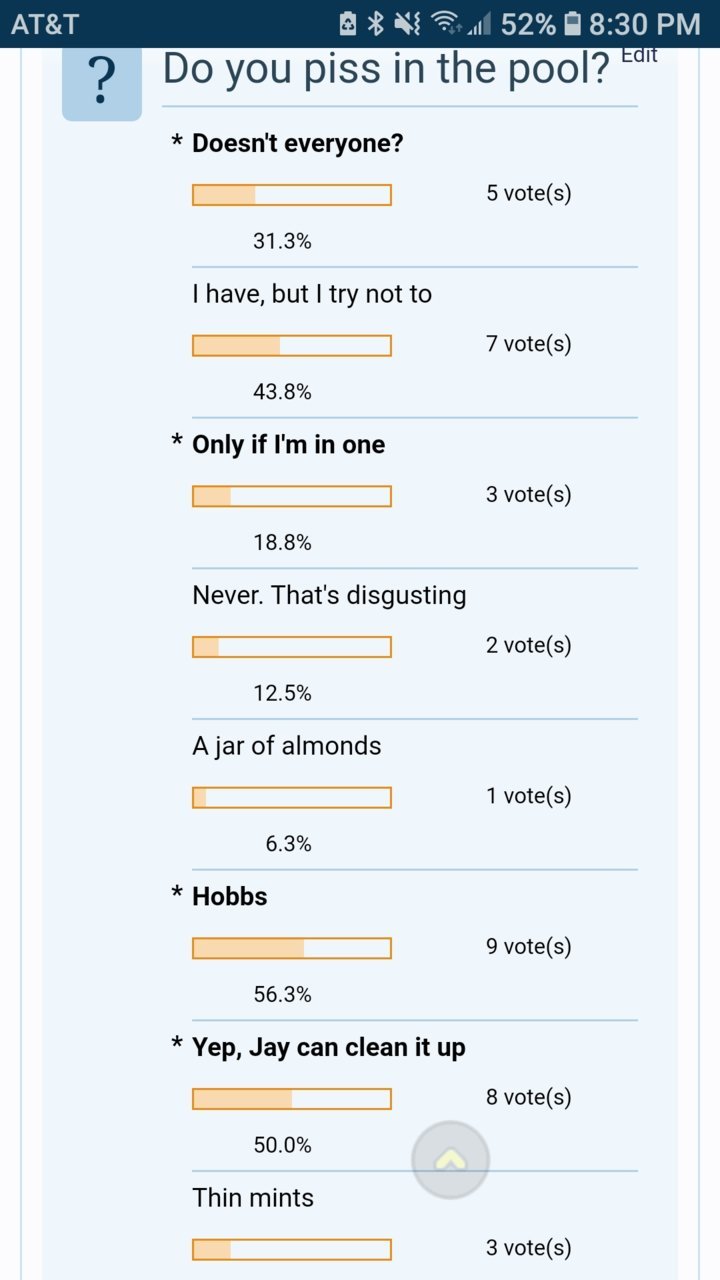Tap "Yep, Jay can clean it up"
This screenshot has height=1280, width=720.
[329, 1047]
